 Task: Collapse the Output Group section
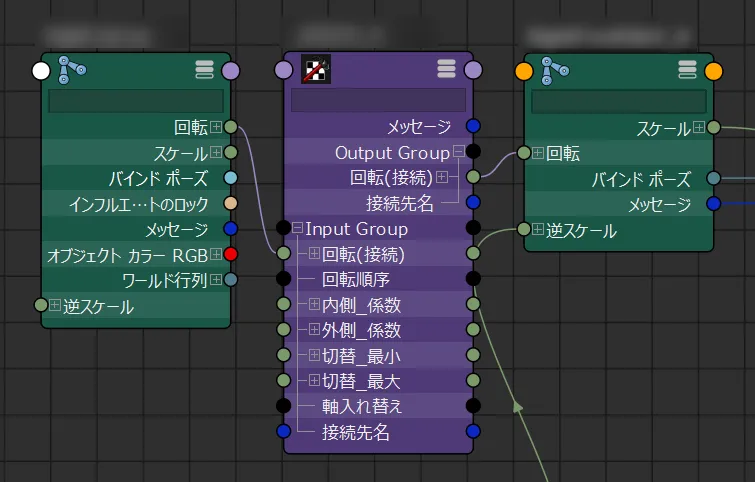tap(459, 152)
